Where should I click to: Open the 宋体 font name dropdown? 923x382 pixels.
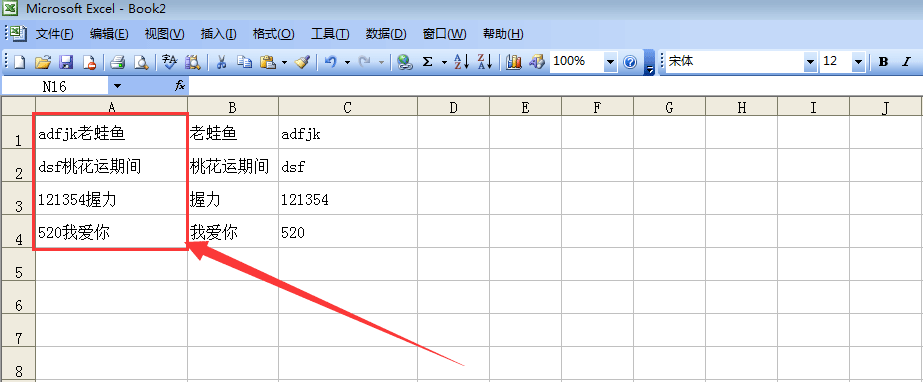pyautogui.click(x=811, y=62)
